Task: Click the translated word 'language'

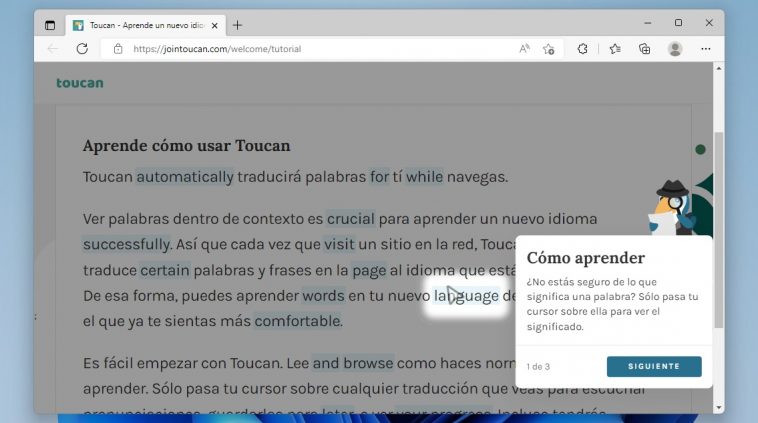Action: 466,295
